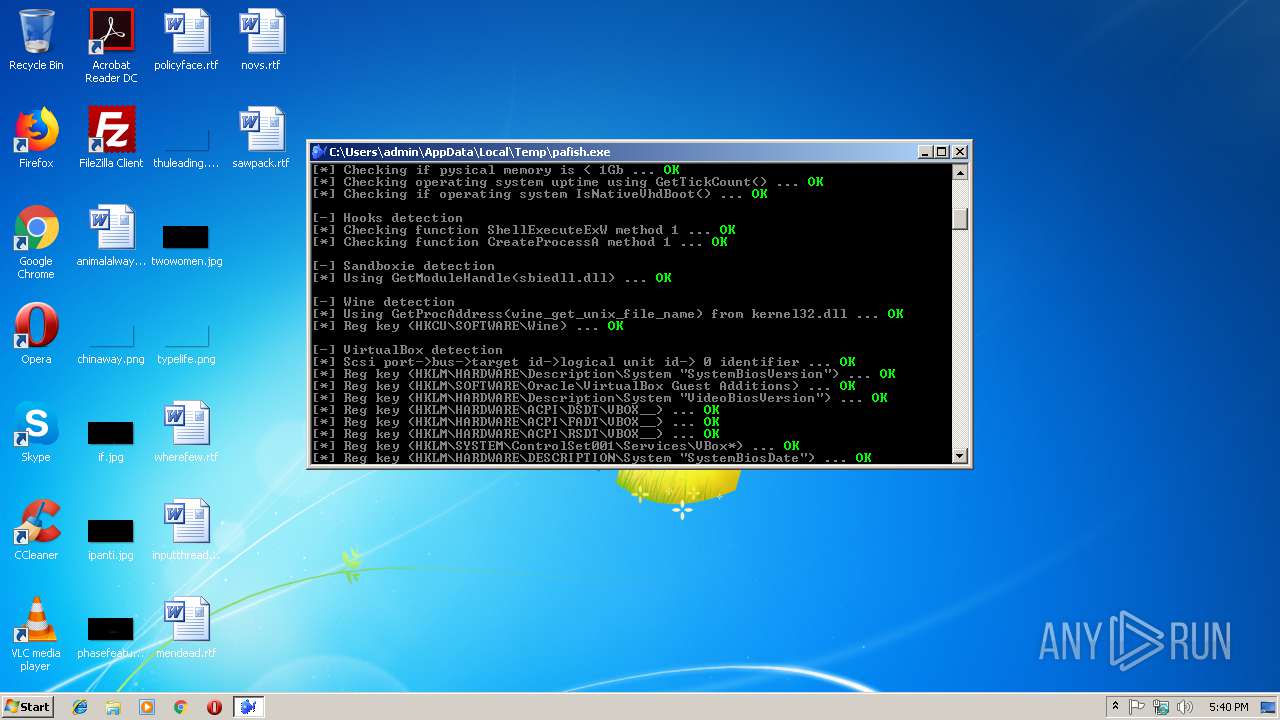This screenshot has height=720, width=1280.
Task: Click the IsNativeVhdBoot check line
Action: click(540, 194)
